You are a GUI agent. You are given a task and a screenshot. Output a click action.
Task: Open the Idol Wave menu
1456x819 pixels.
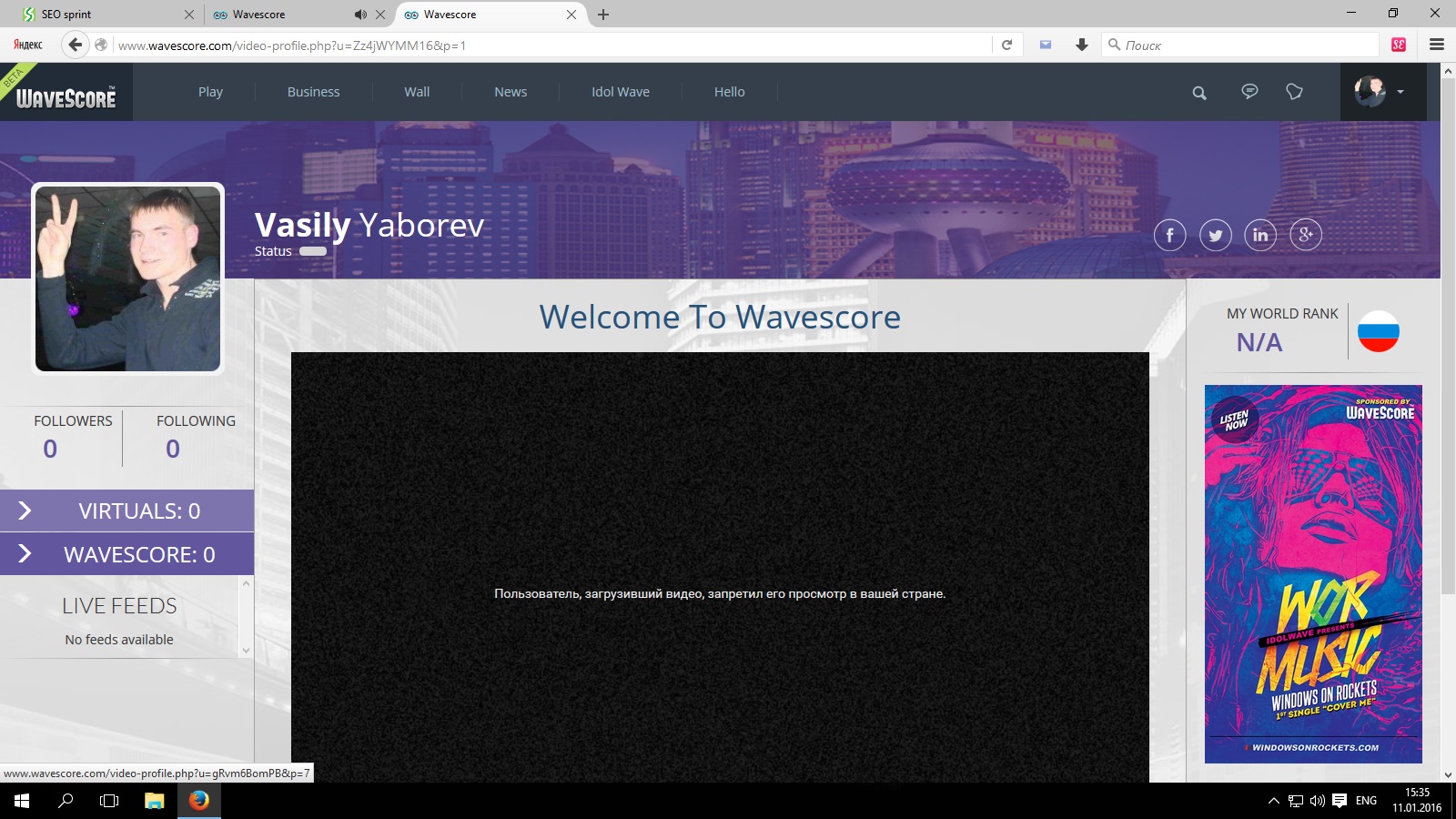[x=621, y=92]
